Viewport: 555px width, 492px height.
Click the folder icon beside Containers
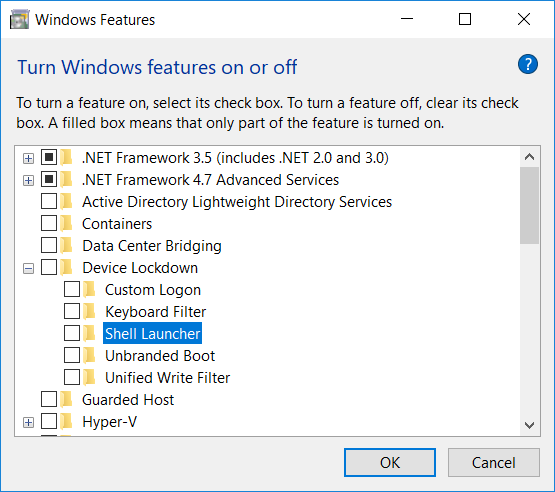click(x=66, y=224)
